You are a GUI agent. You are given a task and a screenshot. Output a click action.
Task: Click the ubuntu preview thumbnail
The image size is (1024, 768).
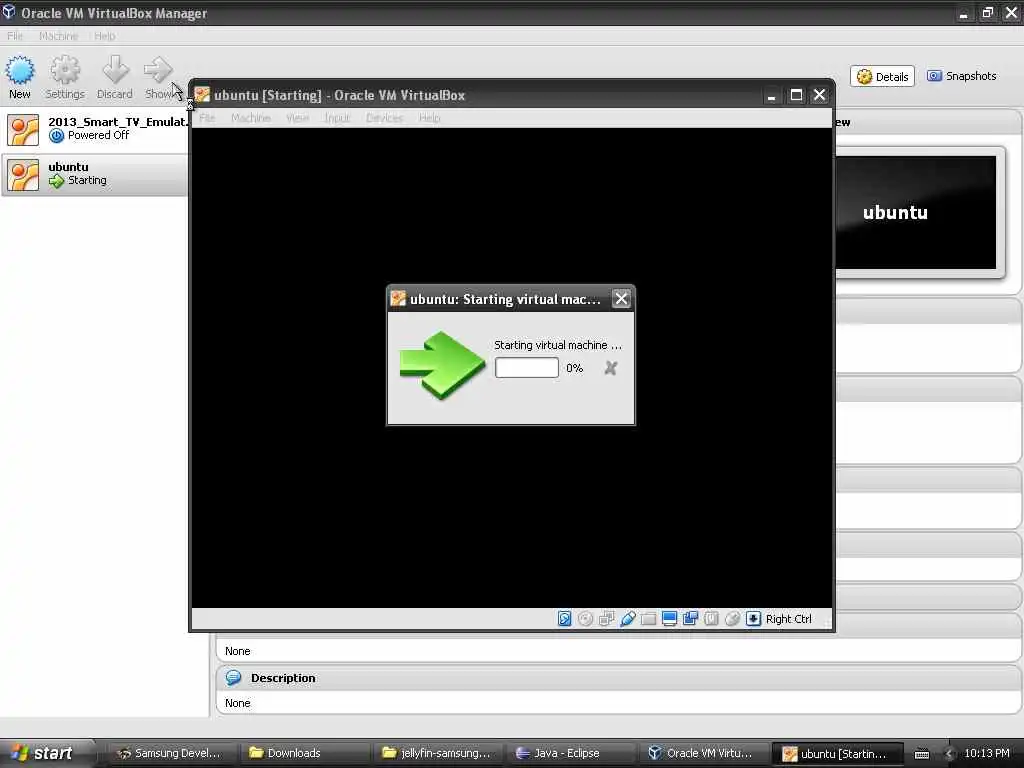pyautogui.click(x=916, y=212)
